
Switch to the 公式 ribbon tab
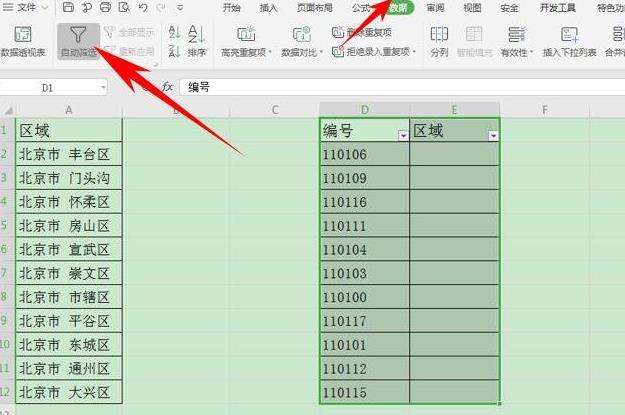[361, 7]
